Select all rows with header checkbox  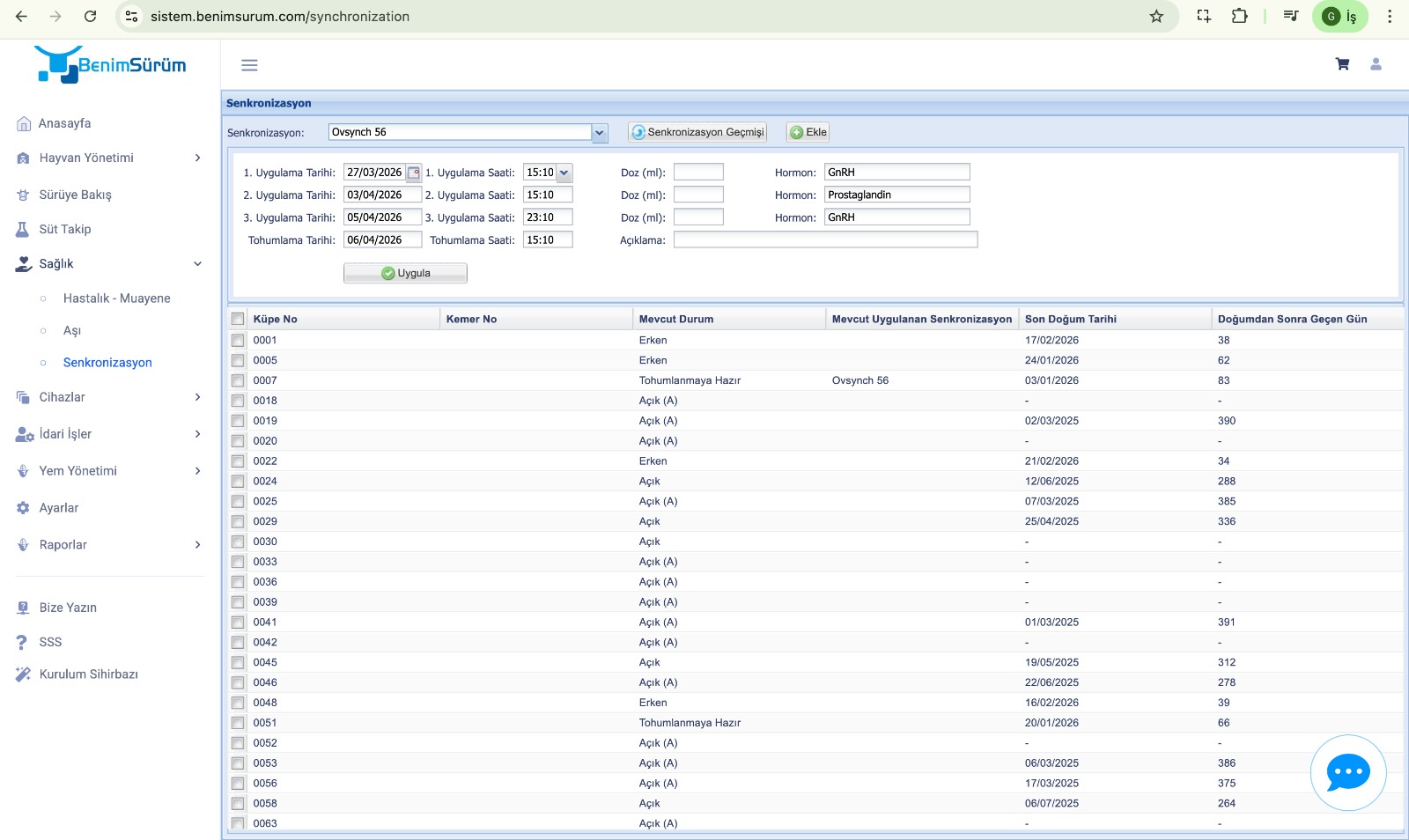(238, 319)
